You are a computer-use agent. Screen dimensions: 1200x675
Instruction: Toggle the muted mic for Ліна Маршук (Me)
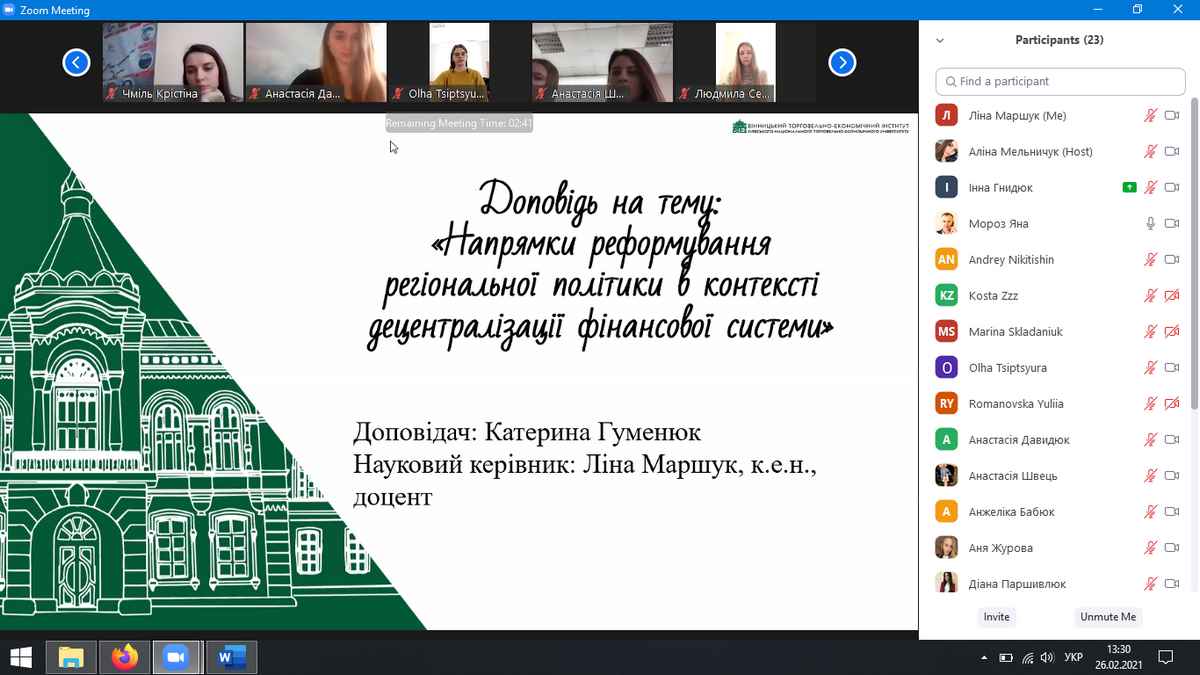click(1150, 116)
